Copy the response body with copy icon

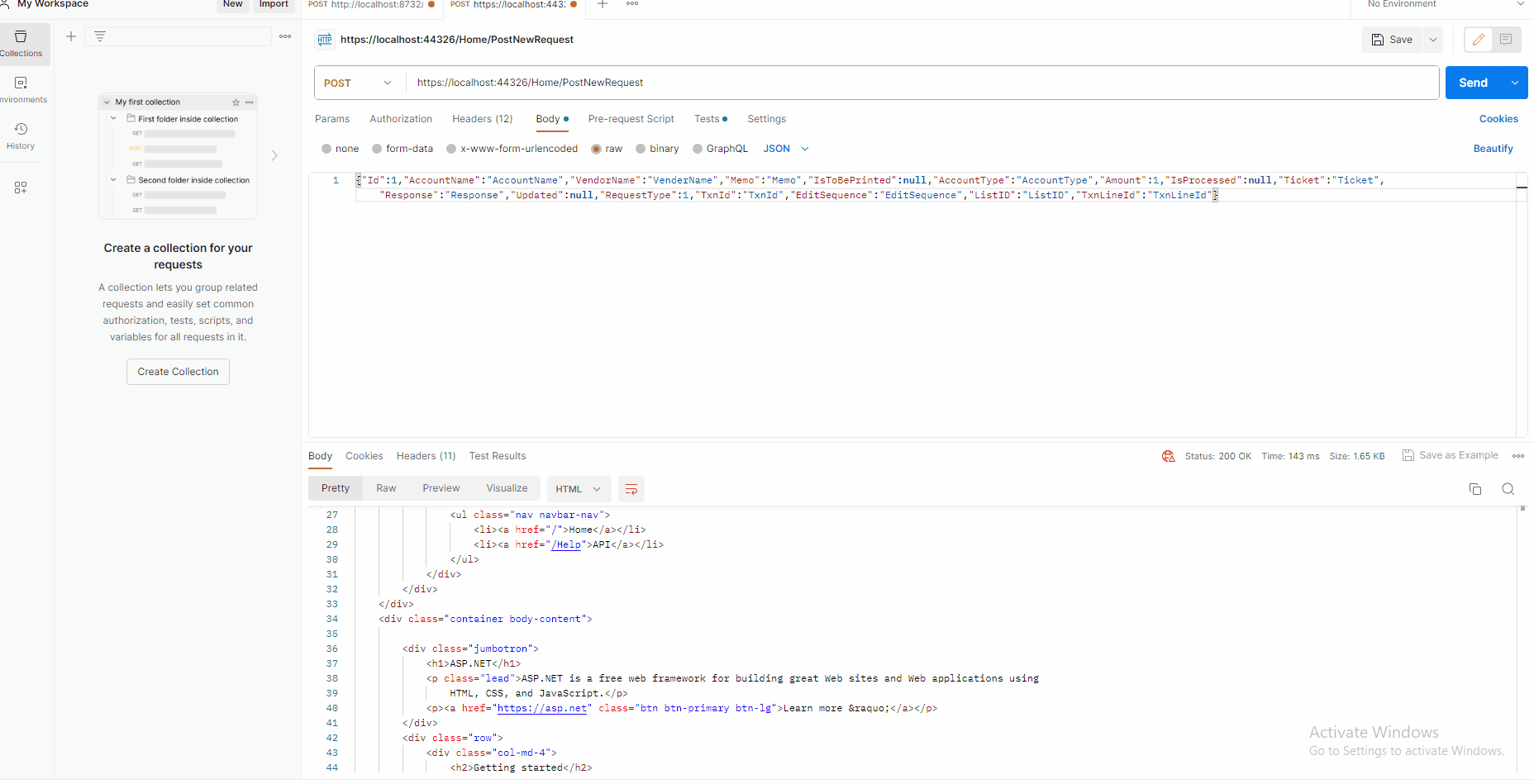pos(1475,489)
